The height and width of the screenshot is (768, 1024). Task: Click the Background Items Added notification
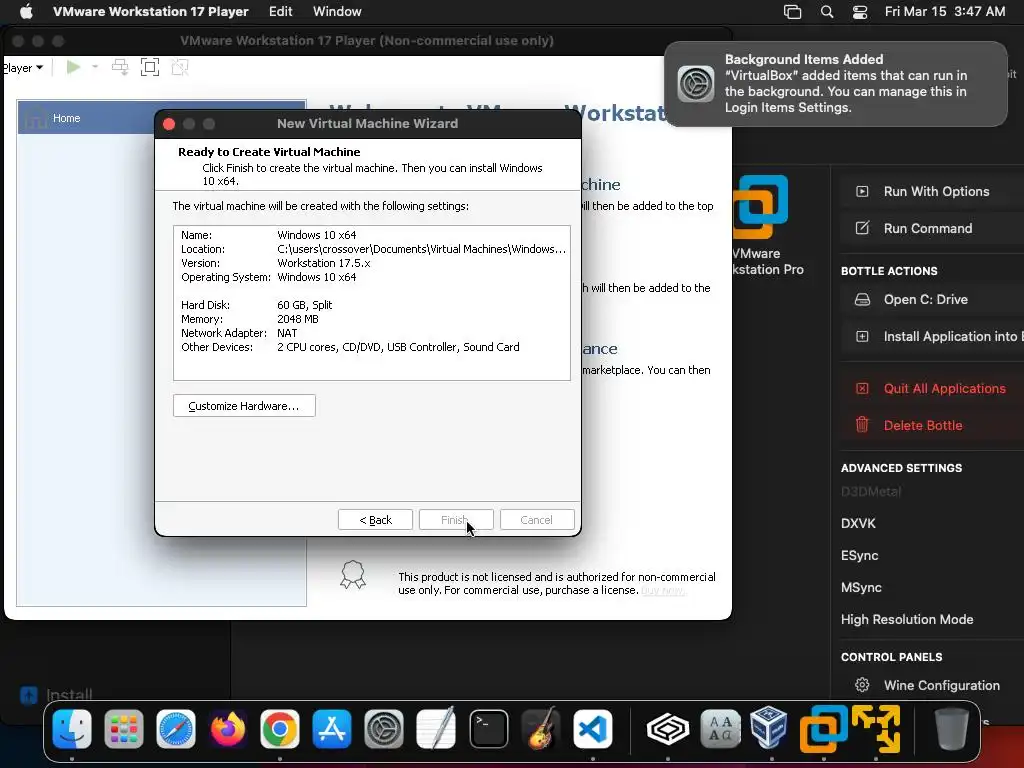836,84
